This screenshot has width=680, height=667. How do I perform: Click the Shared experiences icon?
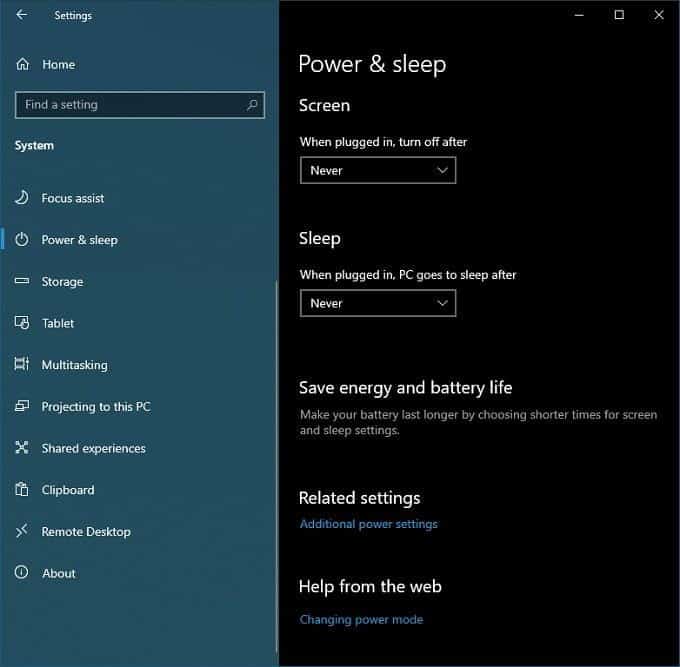point(22,448)
